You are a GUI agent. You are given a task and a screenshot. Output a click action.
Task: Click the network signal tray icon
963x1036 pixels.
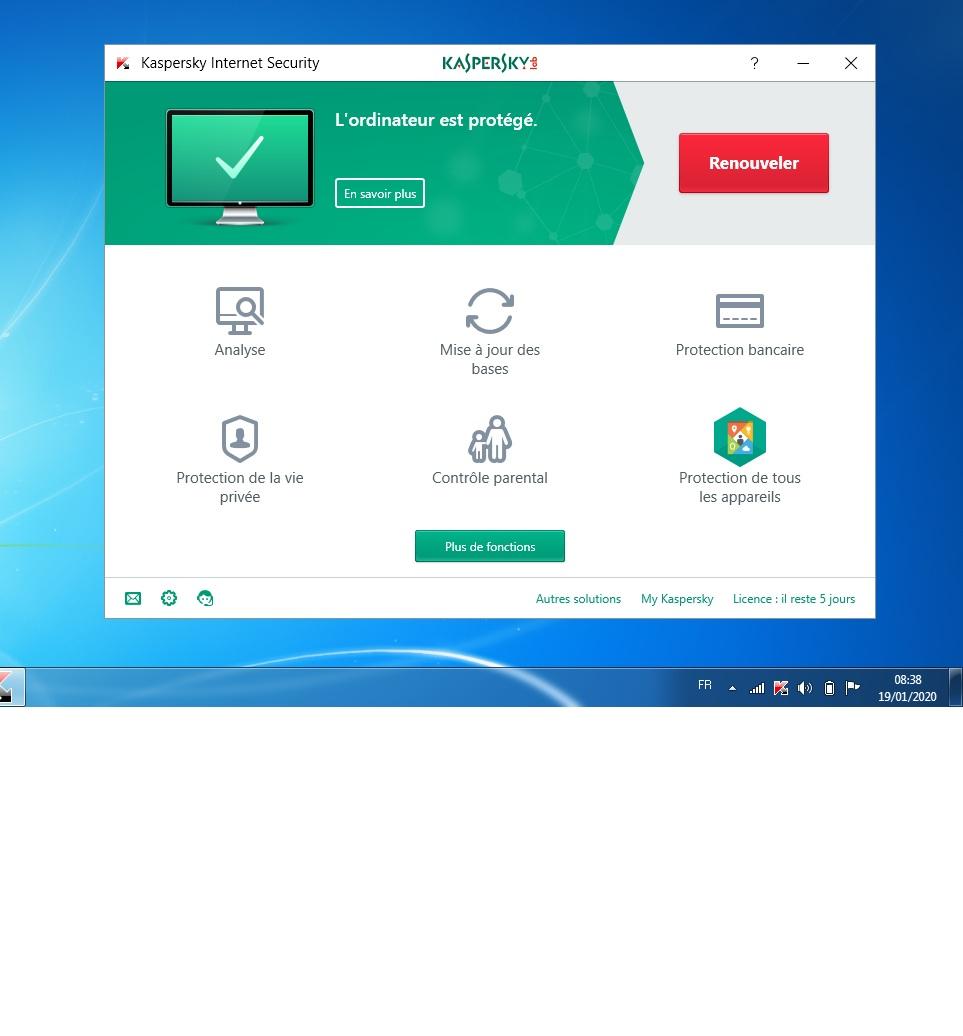[x=757, y=688]
